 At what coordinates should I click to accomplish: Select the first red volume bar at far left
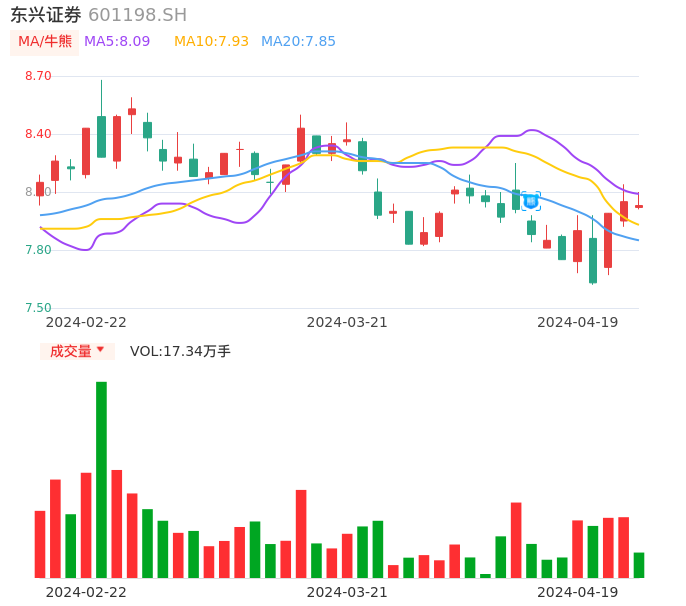click(x=40, y=544)
